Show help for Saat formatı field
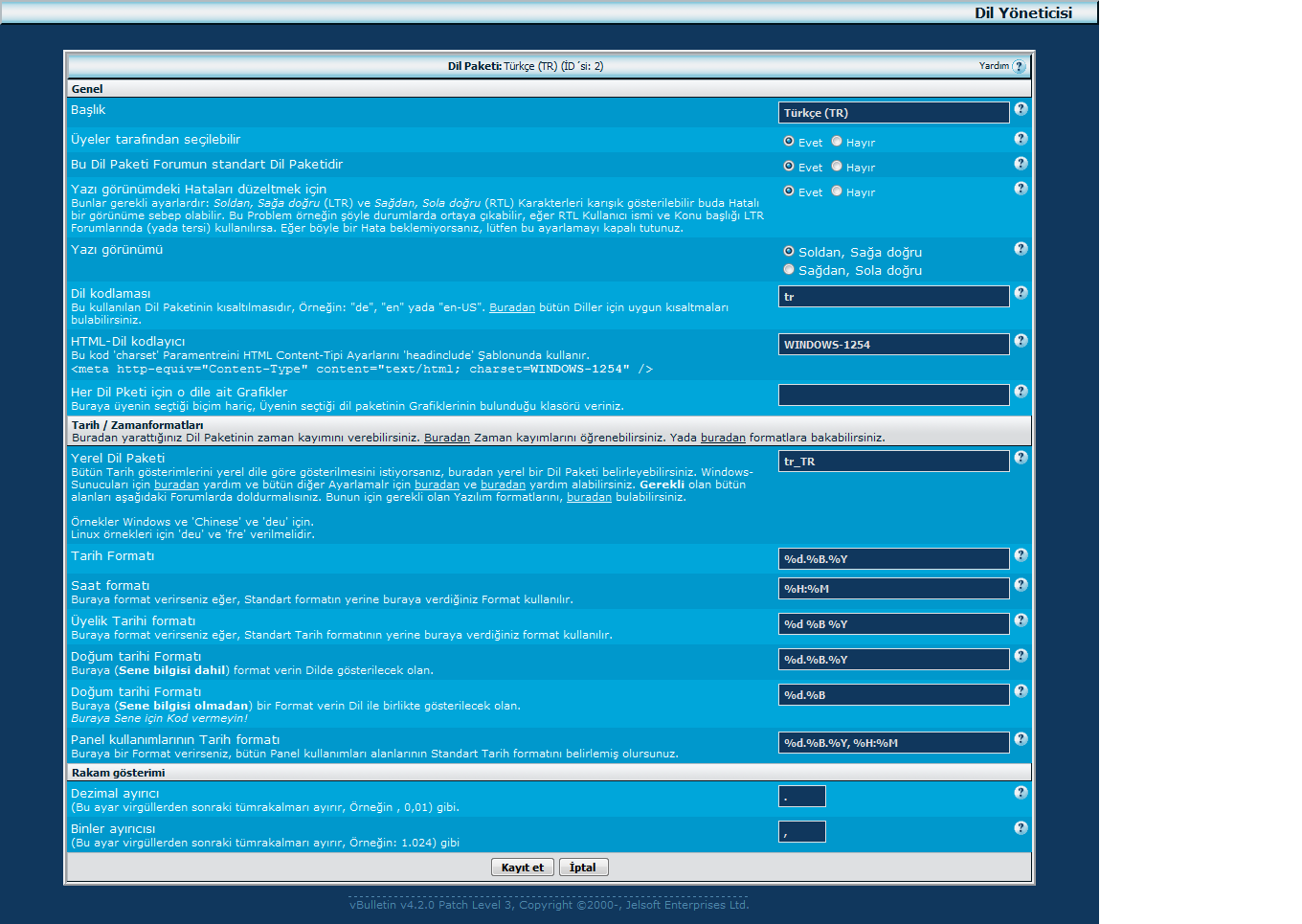This screenshot has height=924, width=1302. pyautogui.click(x=1021, y=585)
